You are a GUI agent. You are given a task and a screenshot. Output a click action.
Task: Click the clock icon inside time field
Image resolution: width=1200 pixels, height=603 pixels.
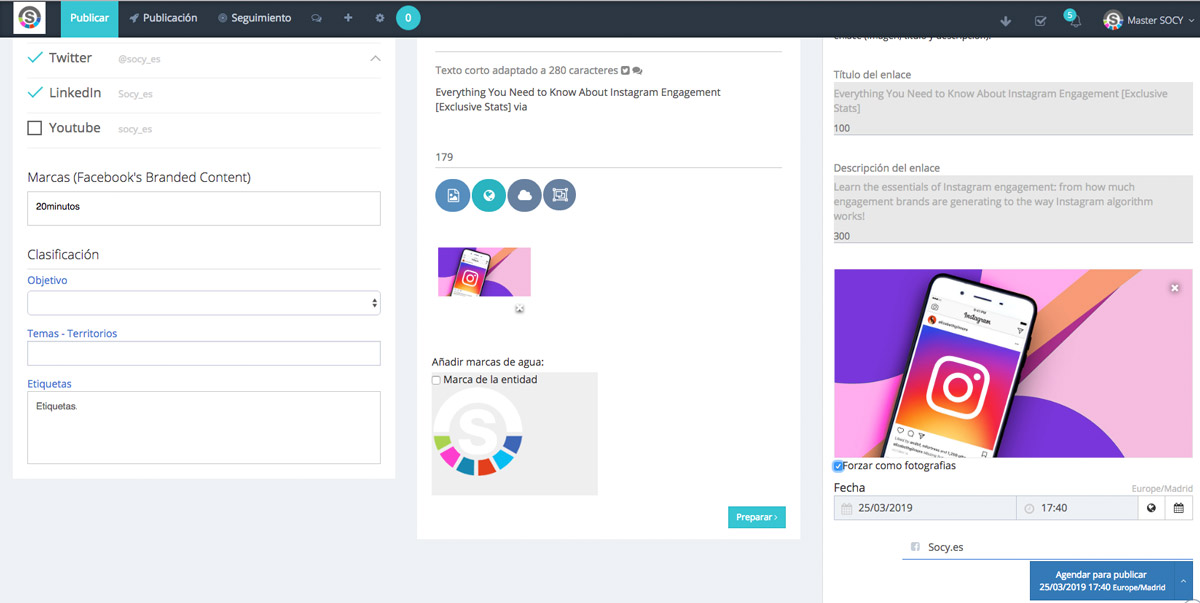pos(1030,508)
